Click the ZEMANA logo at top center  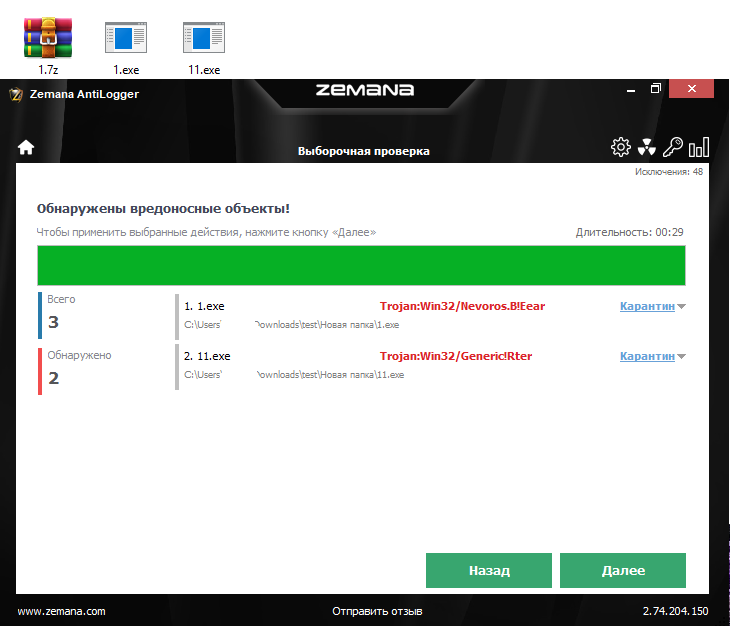pyautogui.click(x=365, y=90)
